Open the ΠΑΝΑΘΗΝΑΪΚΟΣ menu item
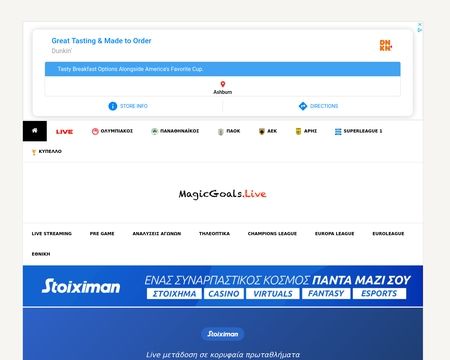 pos(179,131)
